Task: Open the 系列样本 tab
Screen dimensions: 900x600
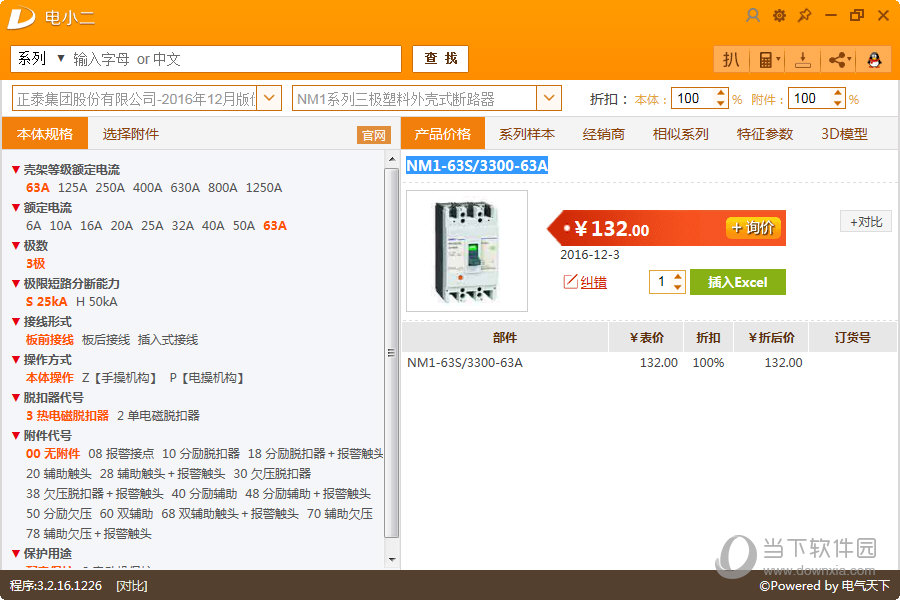Action: click(526, 134)
